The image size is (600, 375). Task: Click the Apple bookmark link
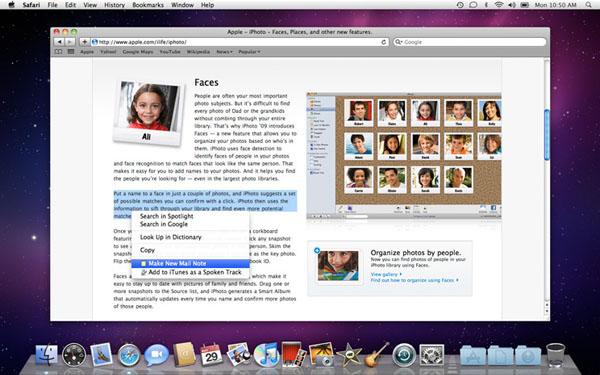point(87,52)
